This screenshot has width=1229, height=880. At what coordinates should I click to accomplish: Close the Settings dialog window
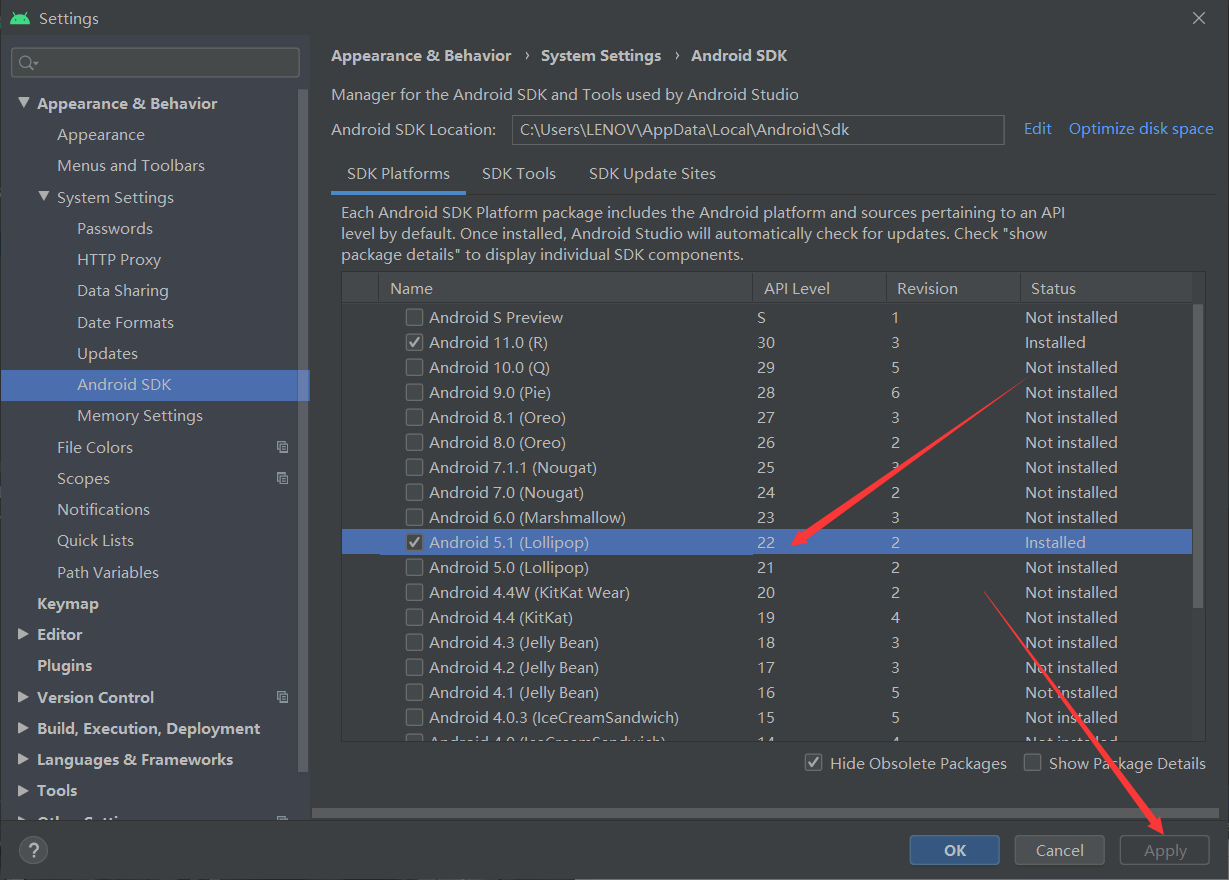[x=1198, y=18]
